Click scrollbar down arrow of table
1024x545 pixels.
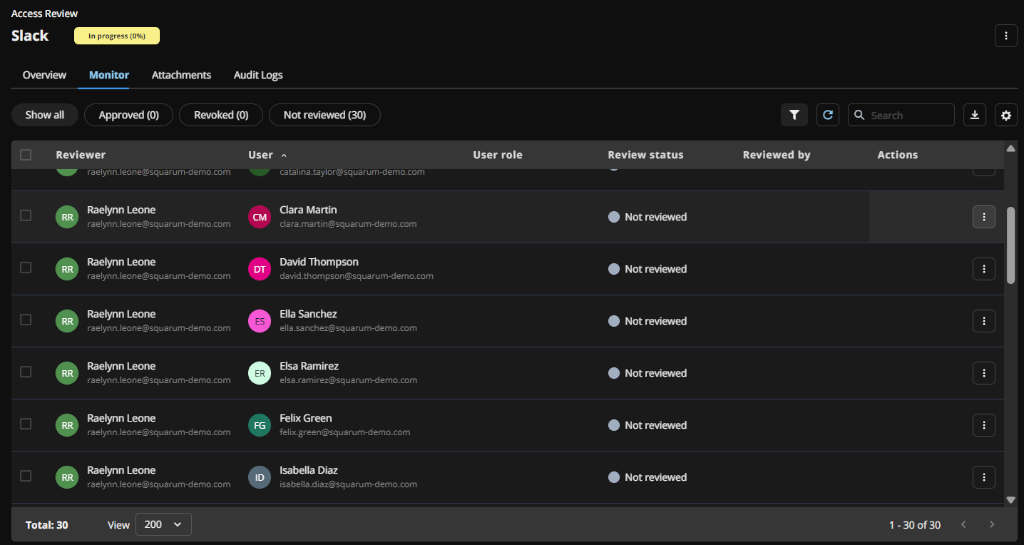(1011, 500)
